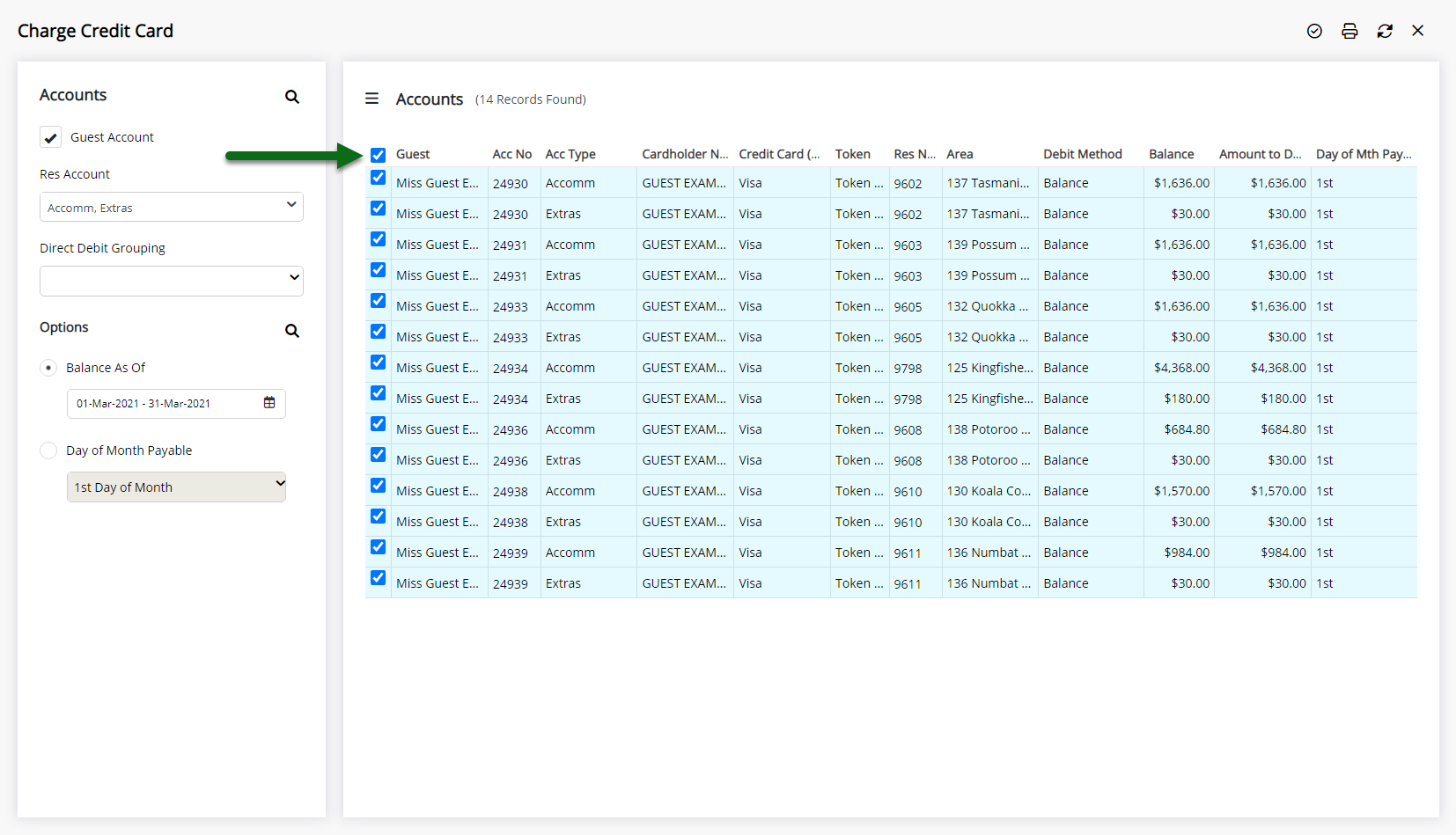This screenshot has height=835, width=1456.
Task: Open the date range calendar icon
Action: coord(269,403)
